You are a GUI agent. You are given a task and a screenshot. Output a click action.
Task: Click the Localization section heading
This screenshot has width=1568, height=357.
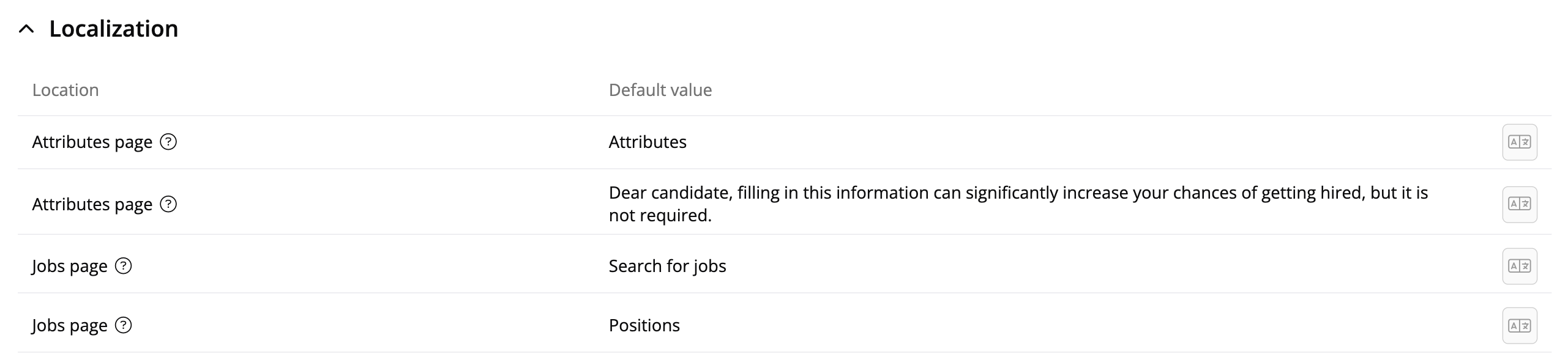113,29
